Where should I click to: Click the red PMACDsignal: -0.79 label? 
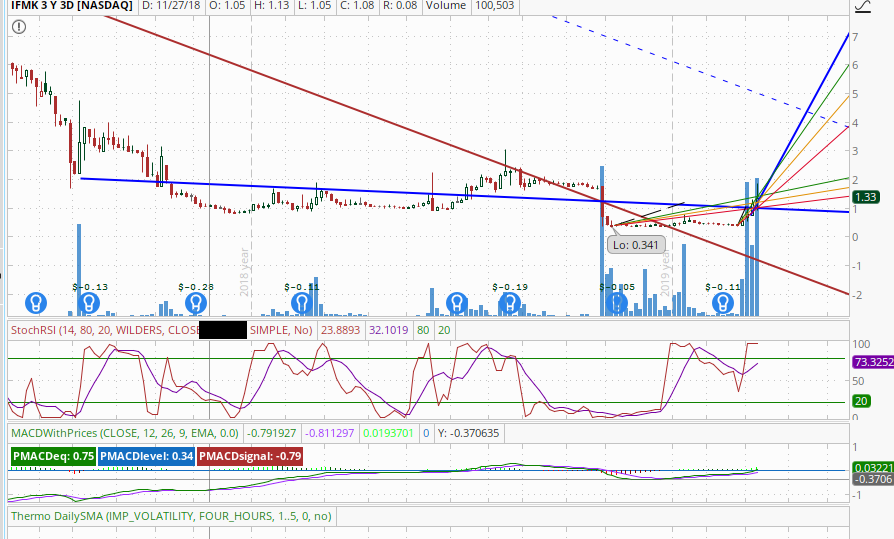pyautogui.click(x=250, y=457)
